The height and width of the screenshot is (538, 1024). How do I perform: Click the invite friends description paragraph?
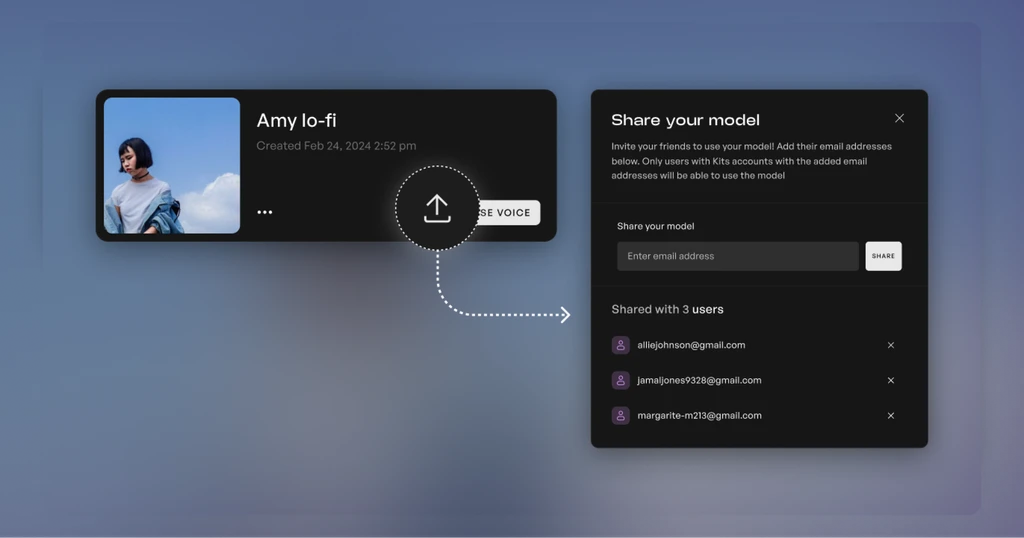coord(752,161)
